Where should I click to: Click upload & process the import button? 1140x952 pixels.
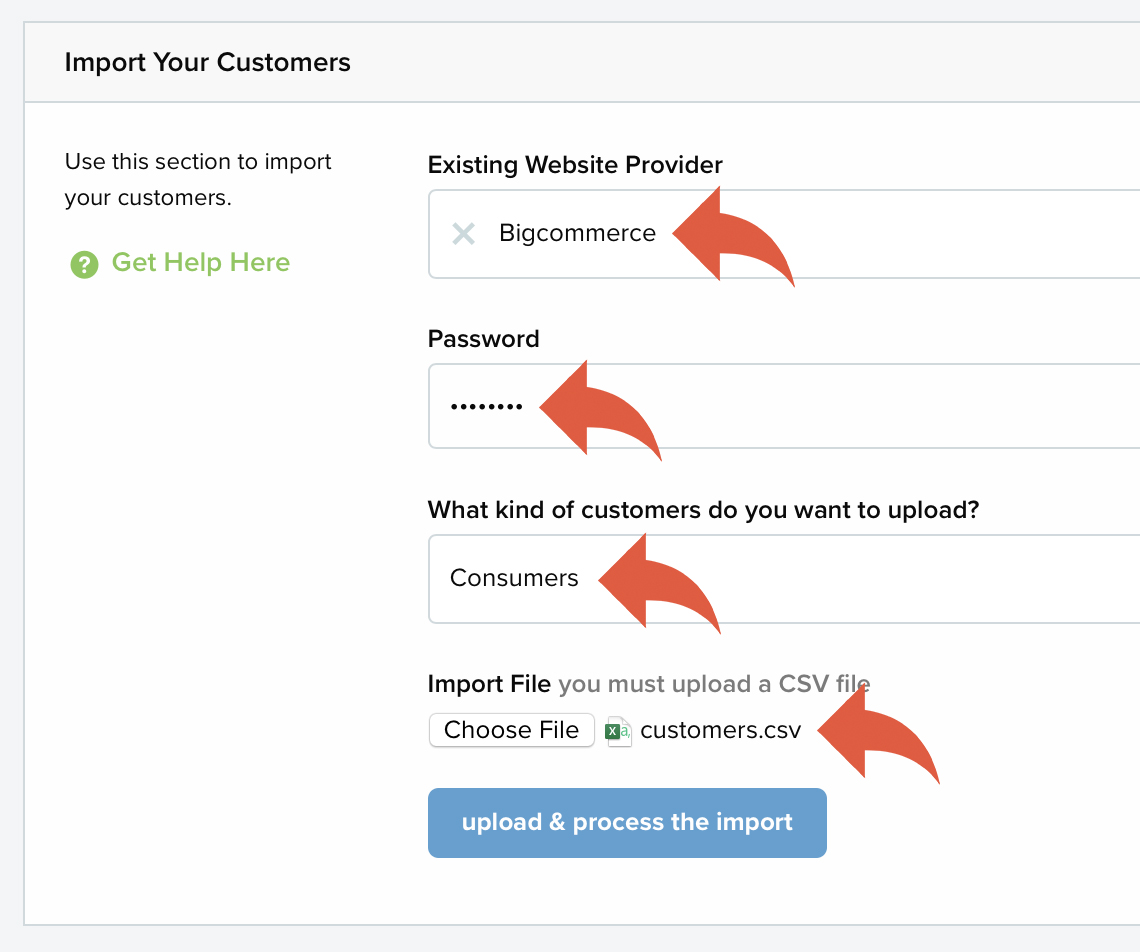(x=627, y=823)
